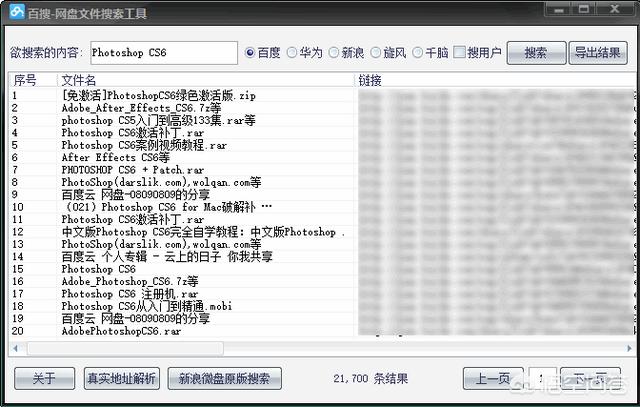Select row 19 百度云 网盘-08090809的分享
The width and height of the screenshot is (640, 407).
322,318
